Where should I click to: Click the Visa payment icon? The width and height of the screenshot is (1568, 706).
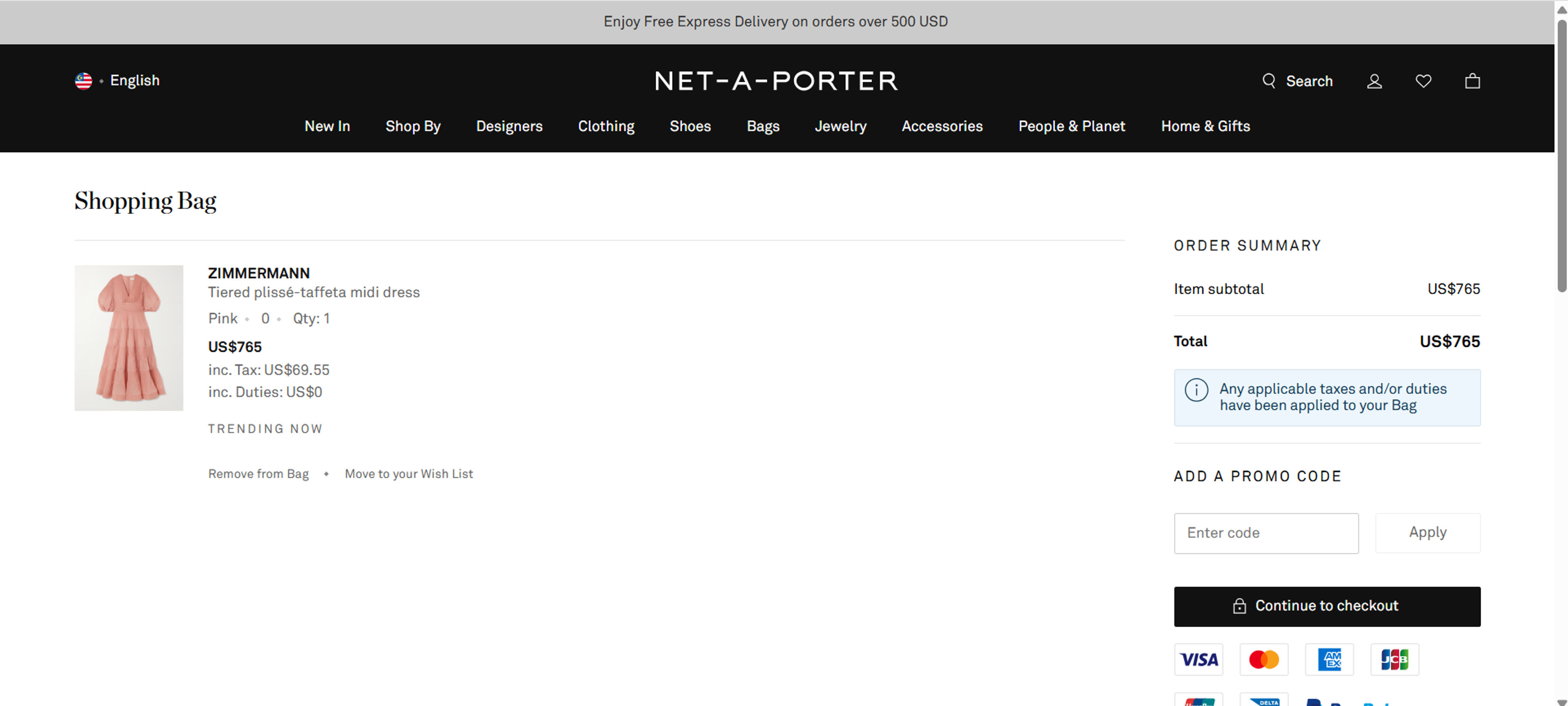tap(1198, 660)
